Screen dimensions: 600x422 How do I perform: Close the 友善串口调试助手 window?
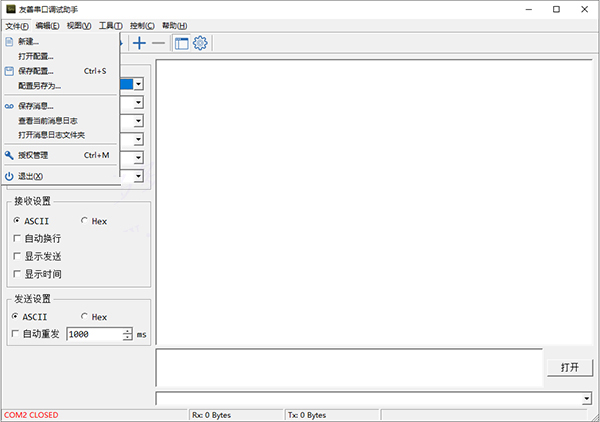tap(584, 9)
